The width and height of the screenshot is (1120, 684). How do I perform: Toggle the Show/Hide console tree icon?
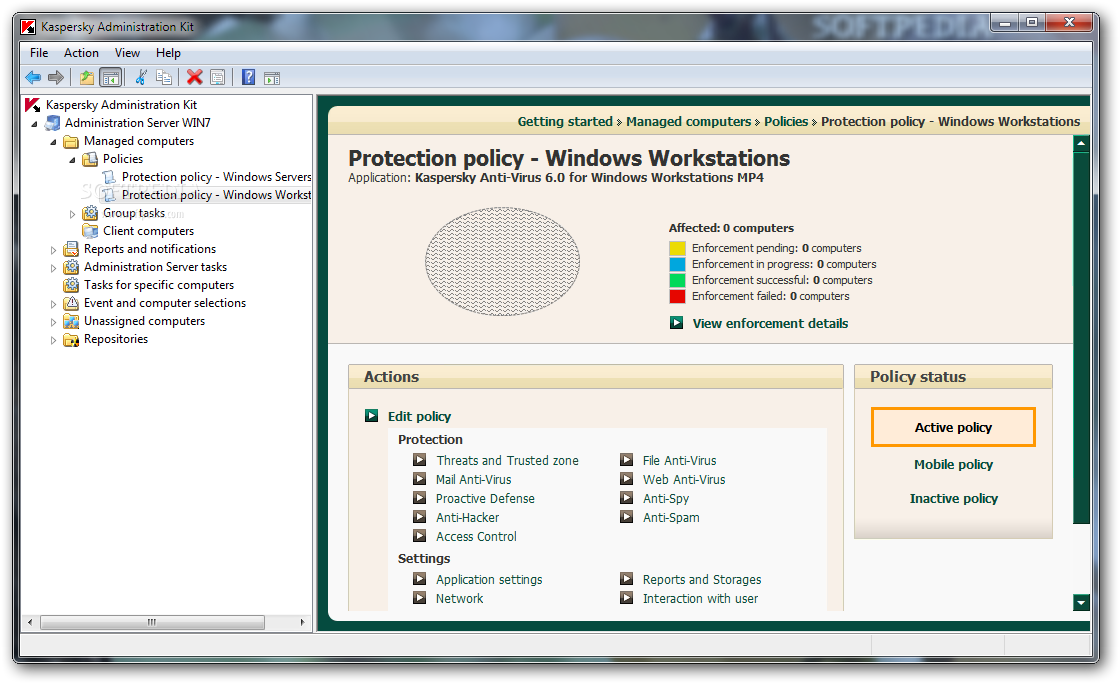pos(111,77)
